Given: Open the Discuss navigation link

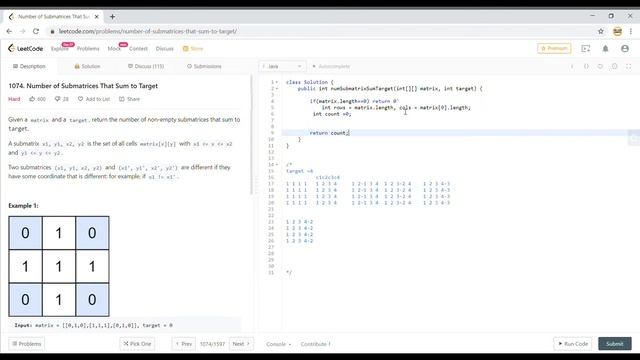Looking at the screenshot, I should [x=164, y=49].
